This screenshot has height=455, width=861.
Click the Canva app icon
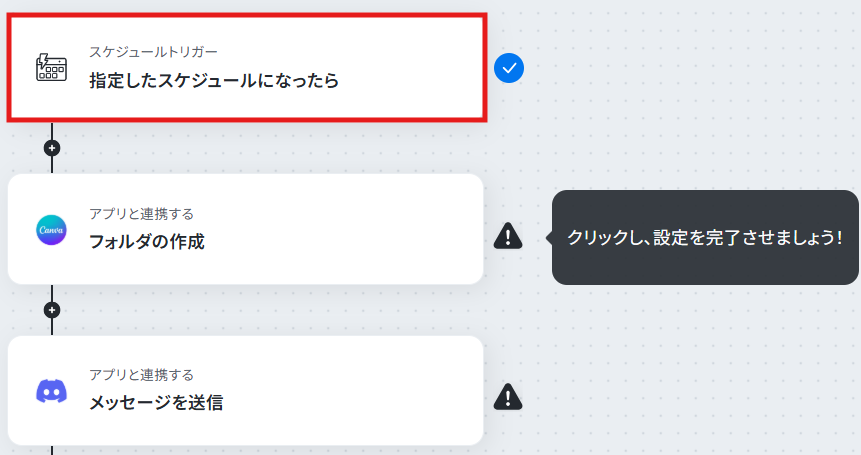(51, 230)
